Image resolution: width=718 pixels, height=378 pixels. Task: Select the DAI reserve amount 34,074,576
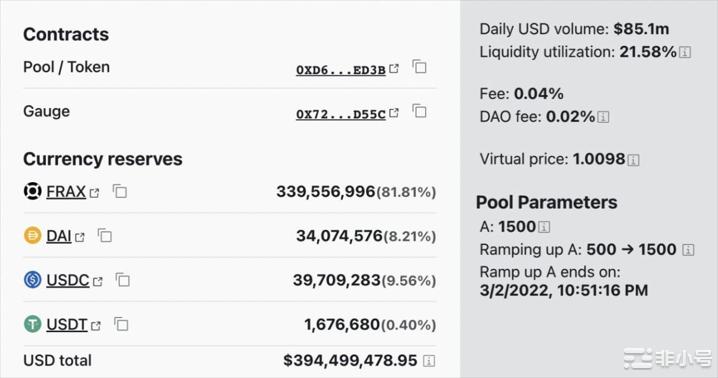(x=339, y=236)
